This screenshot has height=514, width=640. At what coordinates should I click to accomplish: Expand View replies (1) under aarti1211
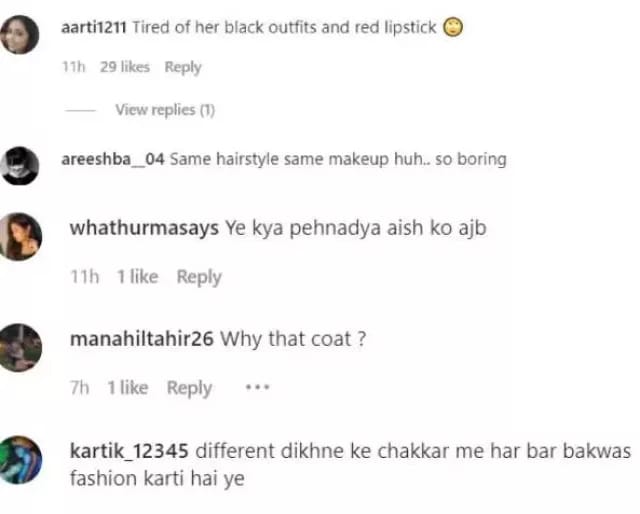pyautogui.click(x=165, y=110)
